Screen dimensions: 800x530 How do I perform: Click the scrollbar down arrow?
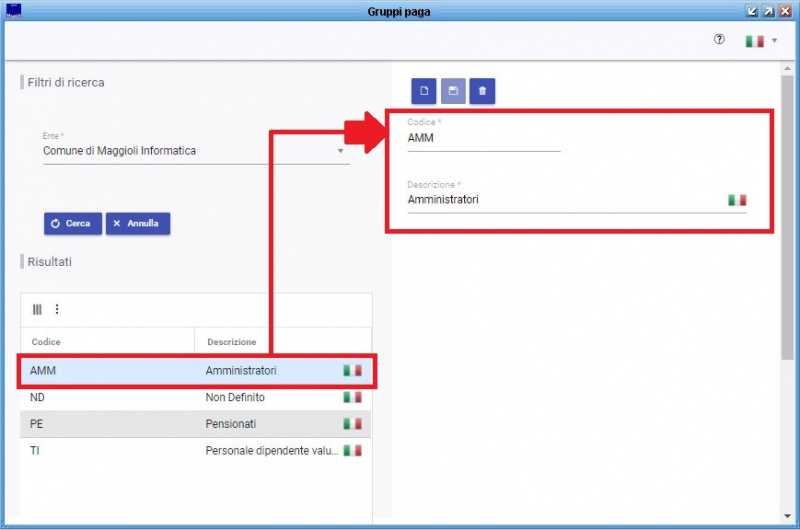click(x=787, y=516)
